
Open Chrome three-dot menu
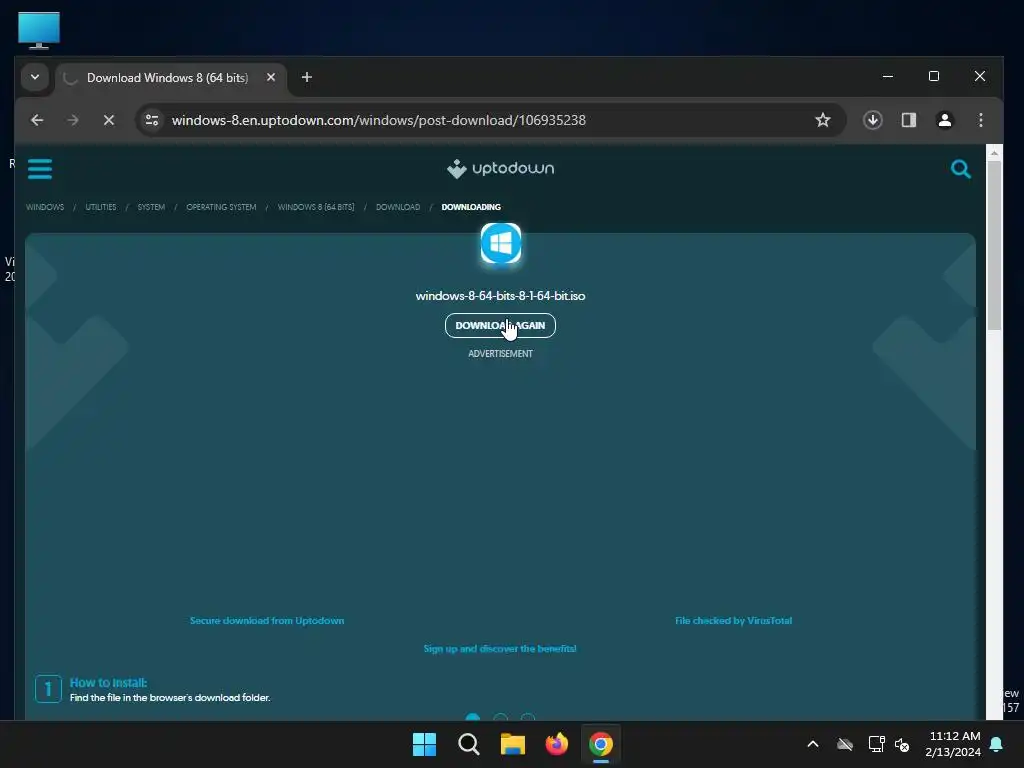[980, 120]
